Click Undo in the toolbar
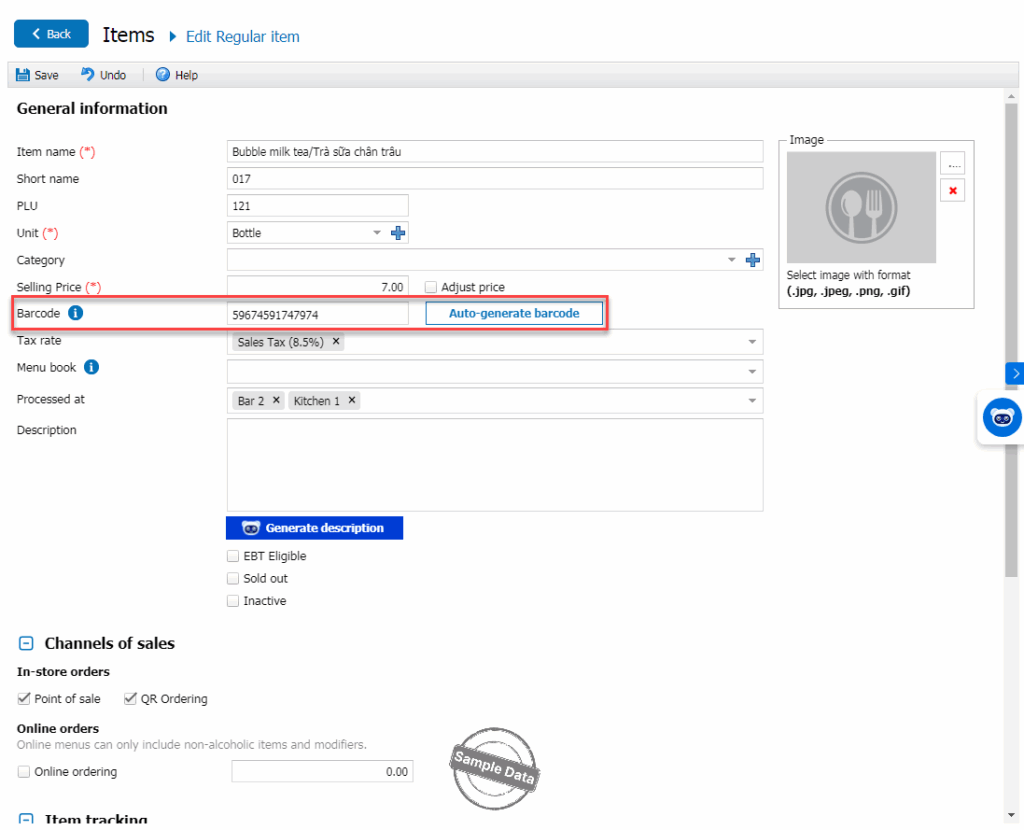Image resolution: width=1024 pixels, height=830 pixels. tap(103, 75)
